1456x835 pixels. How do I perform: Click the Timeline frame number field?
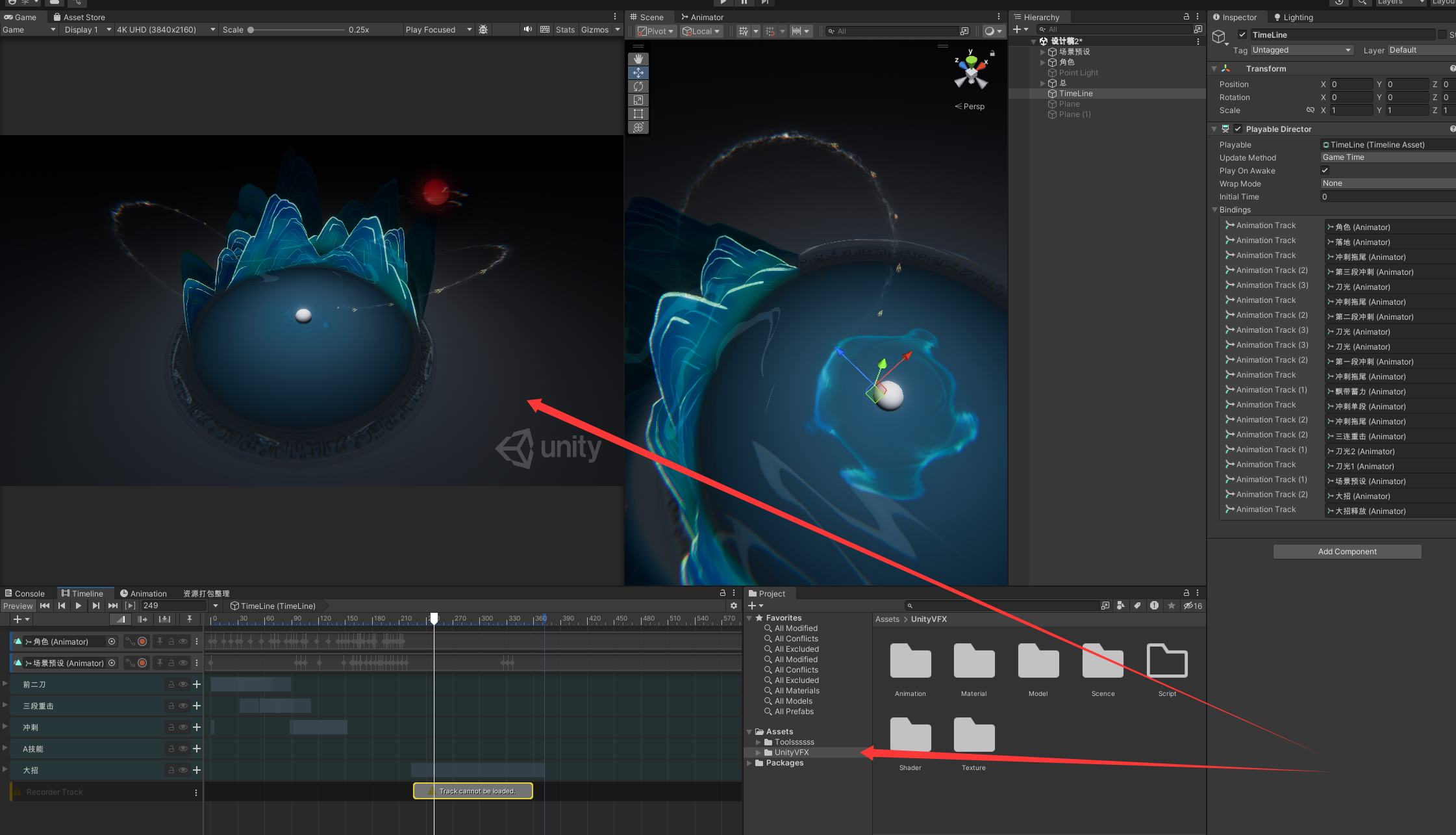(173, 606)
